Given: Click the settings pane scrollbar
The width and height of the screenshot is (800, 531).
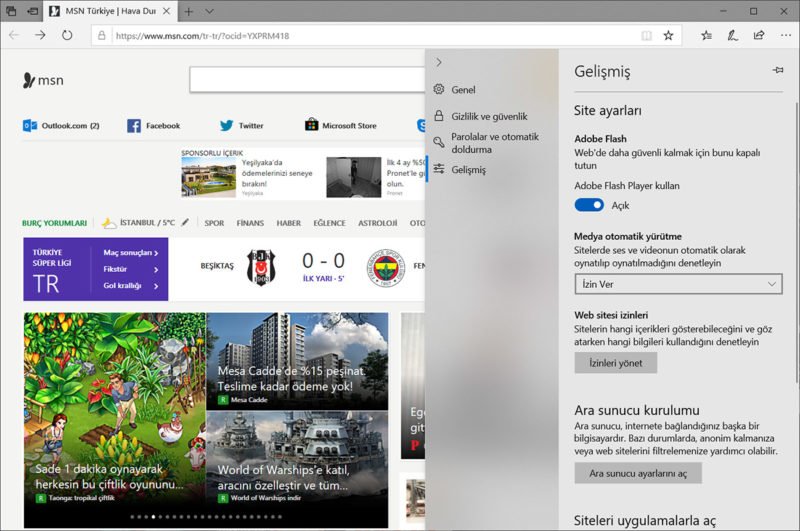Looking at the screenshot, I should pos(796,242).
